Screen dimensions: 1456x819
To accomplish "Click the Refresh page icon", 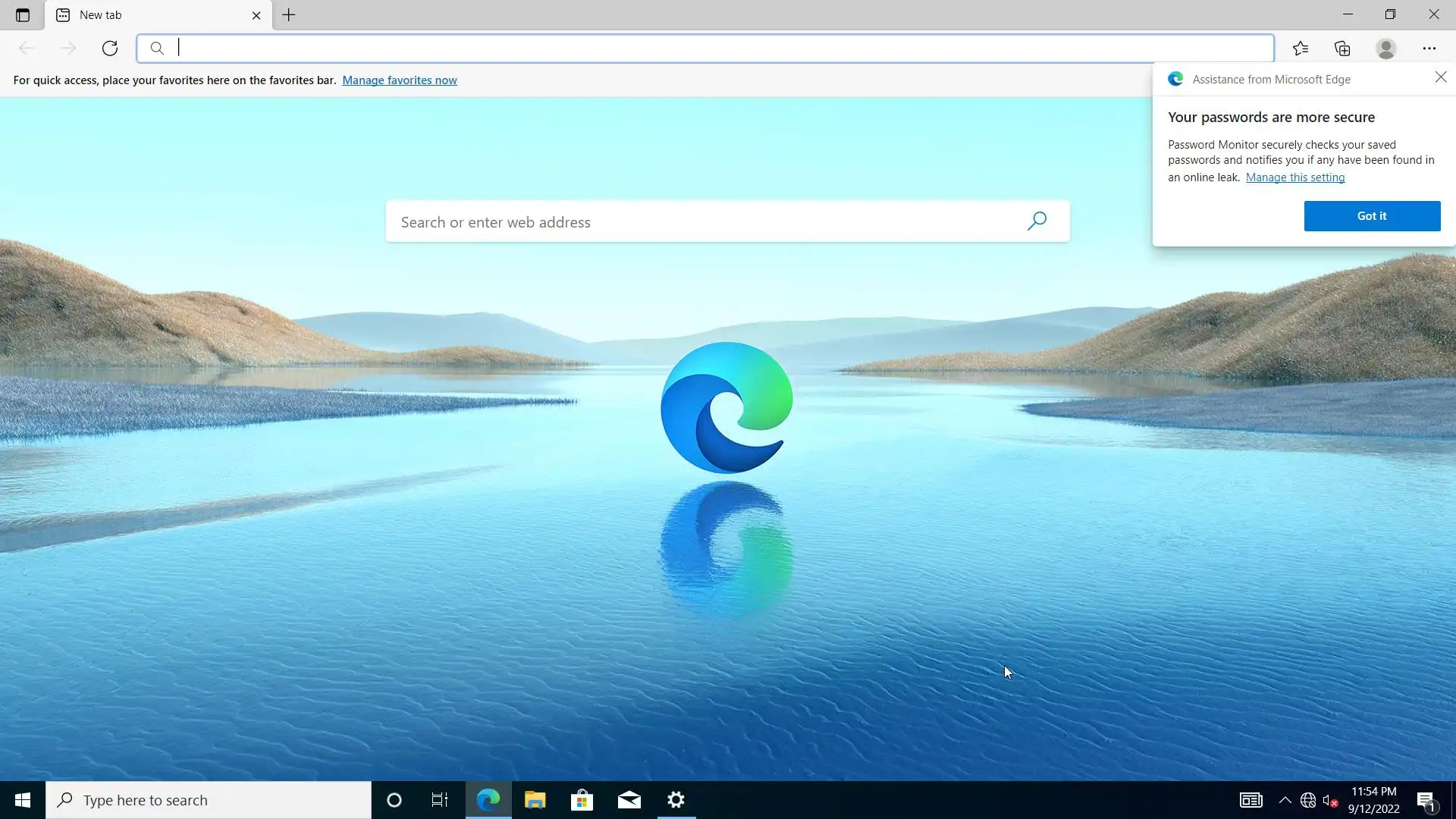I will [x=110, y=49].
